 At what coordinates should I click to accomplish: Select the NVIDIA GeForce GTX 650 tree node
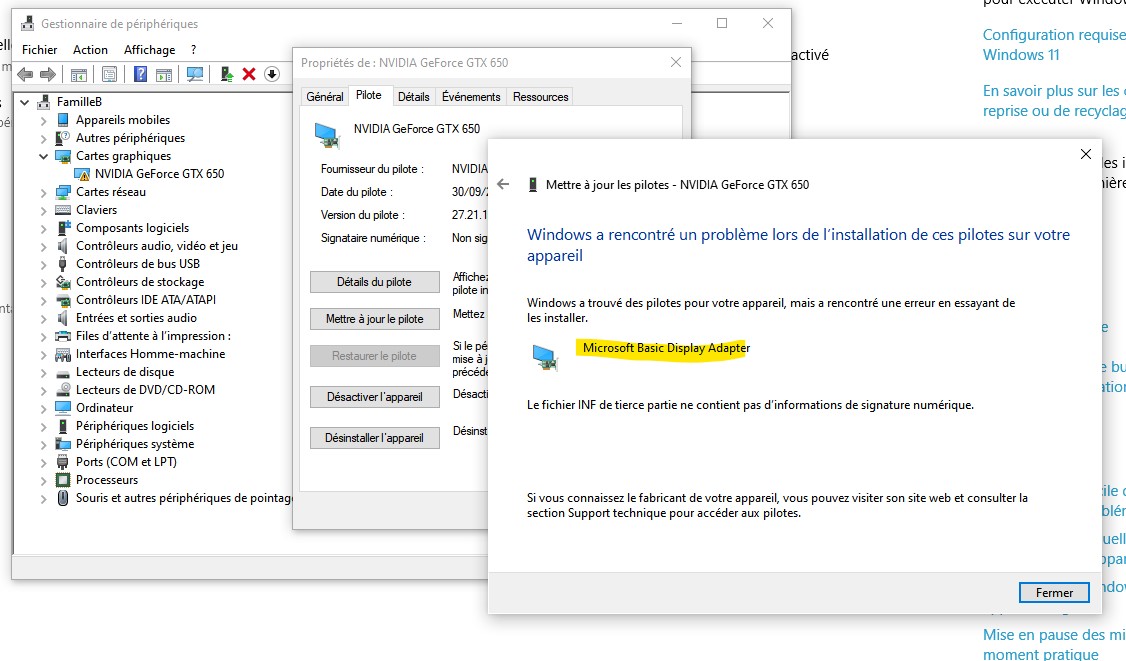159,174
